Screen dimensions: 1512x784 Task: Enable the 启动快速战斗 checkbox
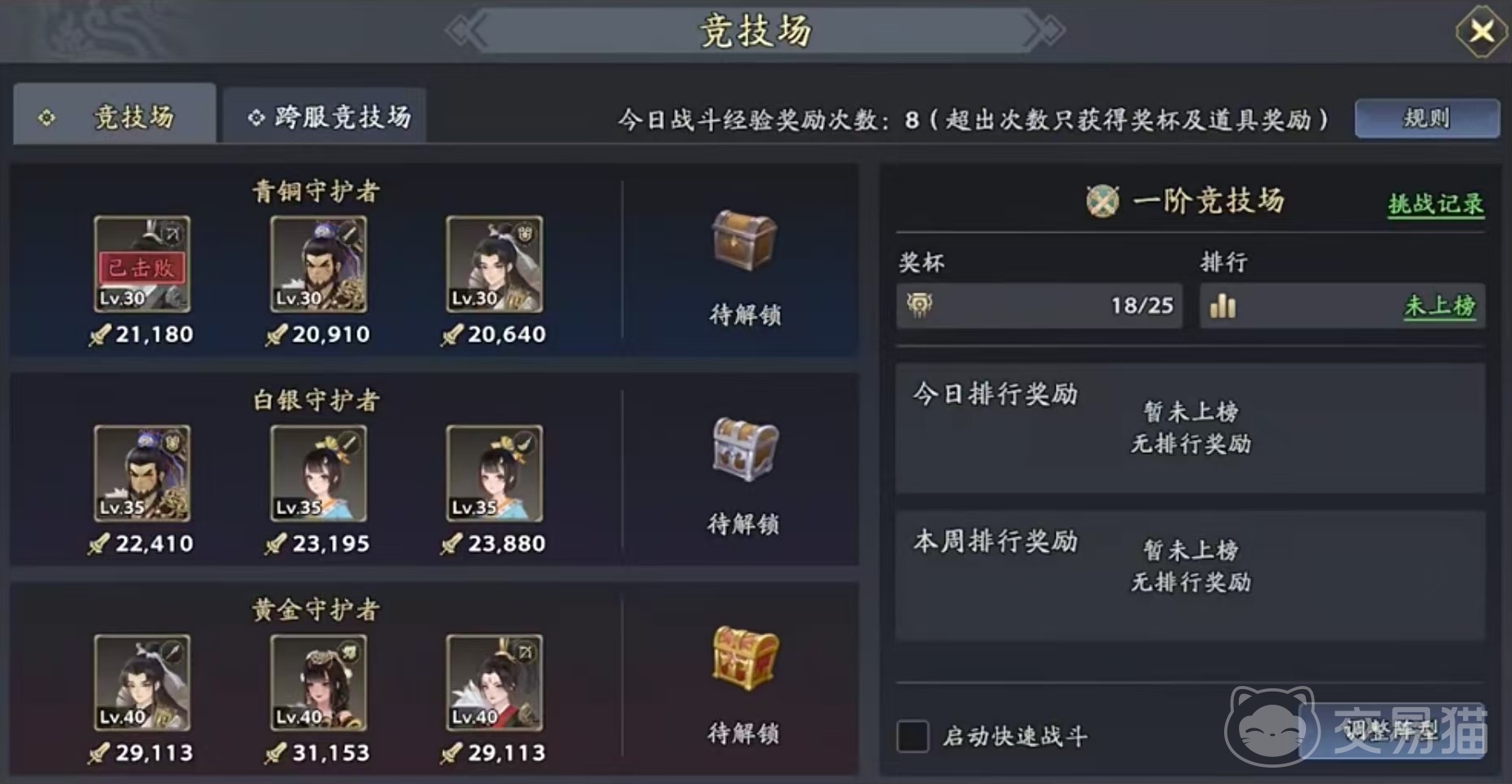pos(913,736)
